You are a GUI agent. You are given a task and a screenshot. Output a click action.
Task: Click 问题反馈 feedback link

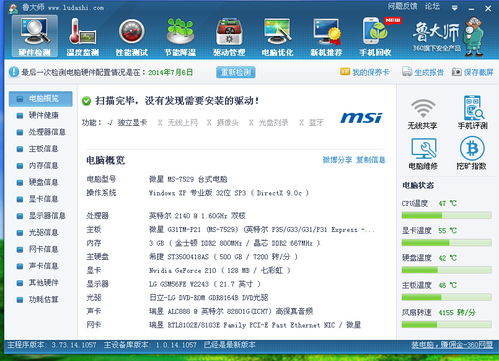coord(402,6)
